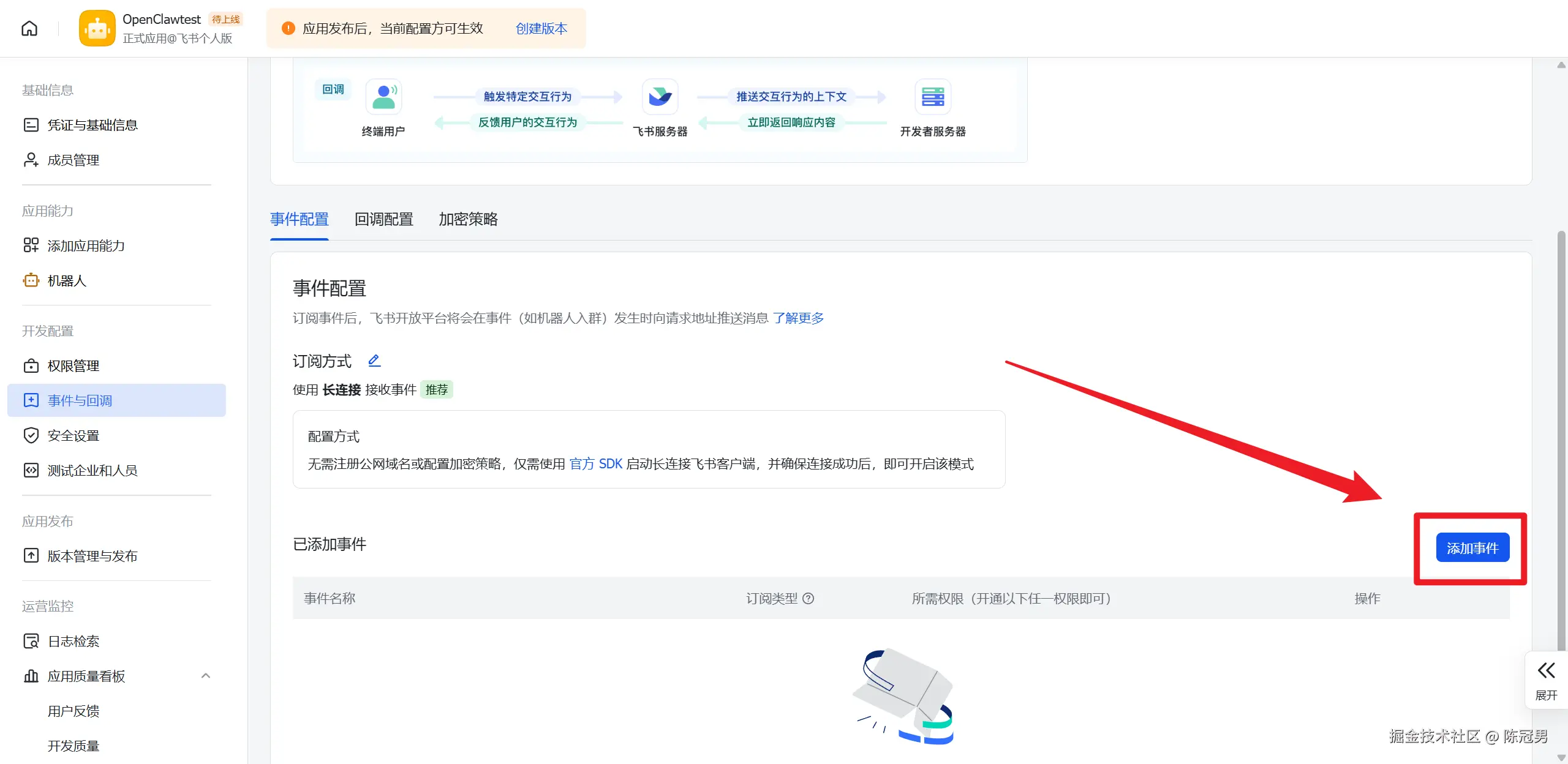Open the 日志检索 log search page
The image size is (1568, 764).
coord(73,640)
